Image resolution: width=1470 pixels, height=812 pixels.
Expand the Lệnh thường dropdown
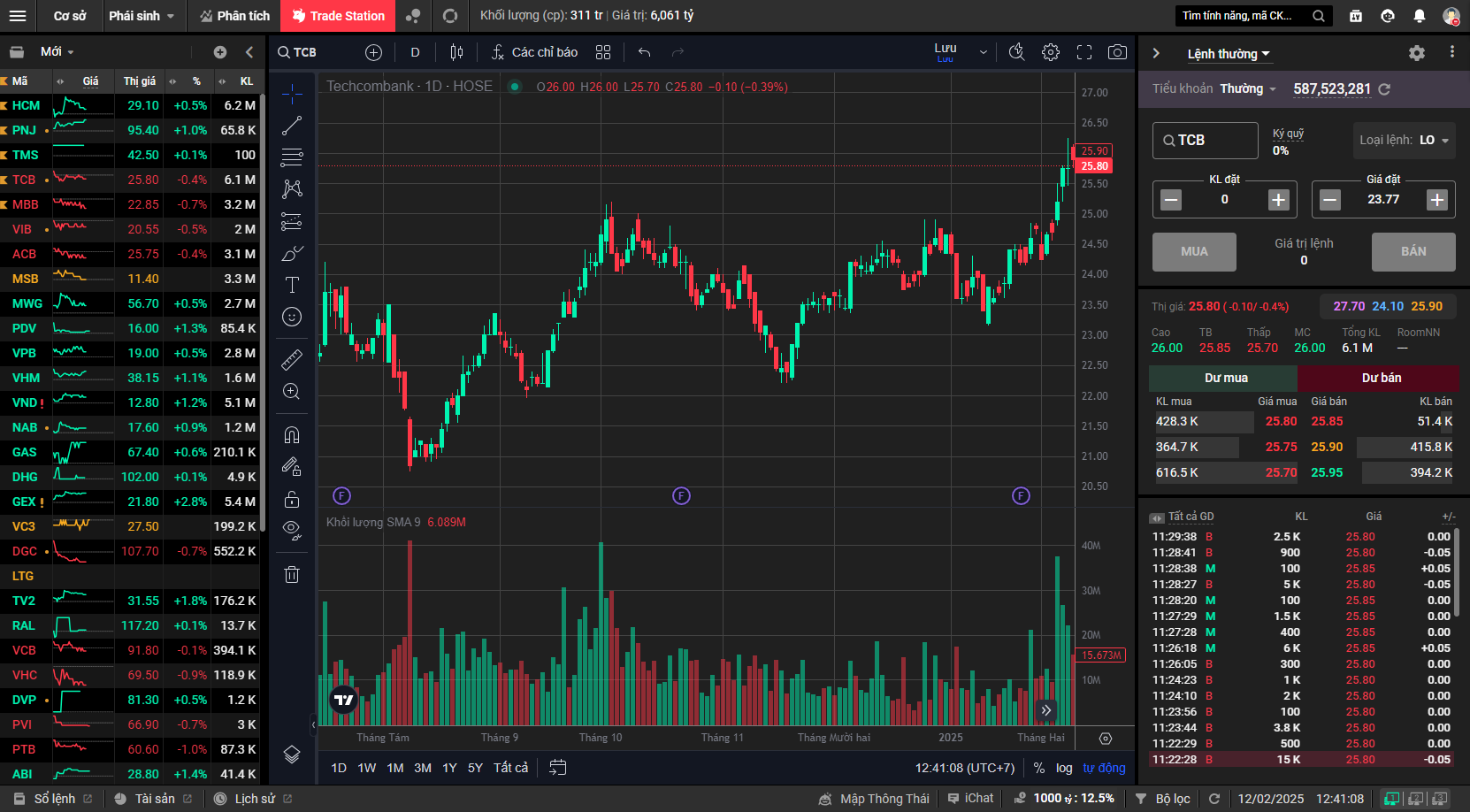[x=1229, y=54]
